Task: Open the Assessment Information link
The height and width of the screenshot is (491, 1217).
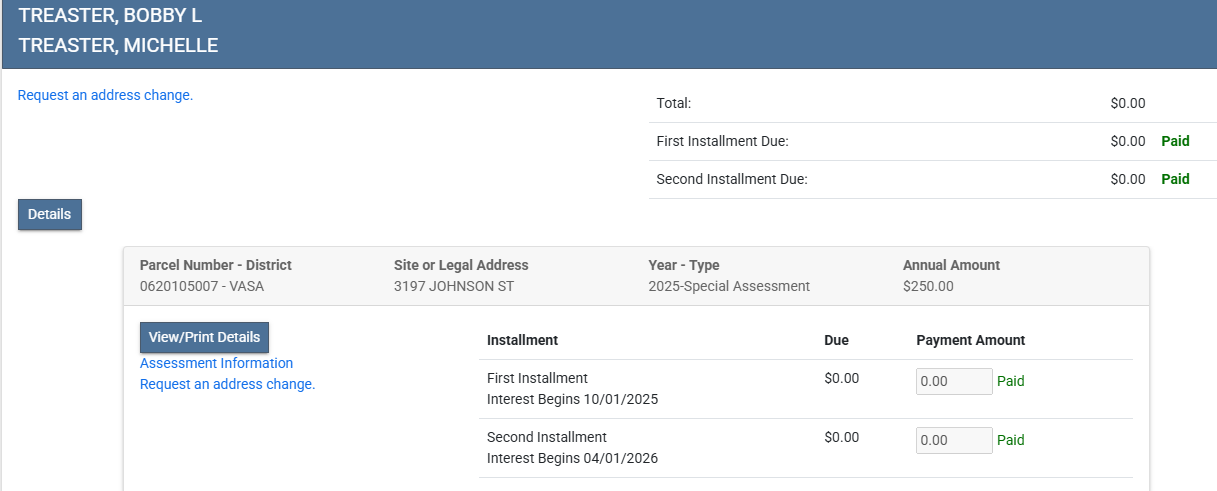Action: pos(216,363)
